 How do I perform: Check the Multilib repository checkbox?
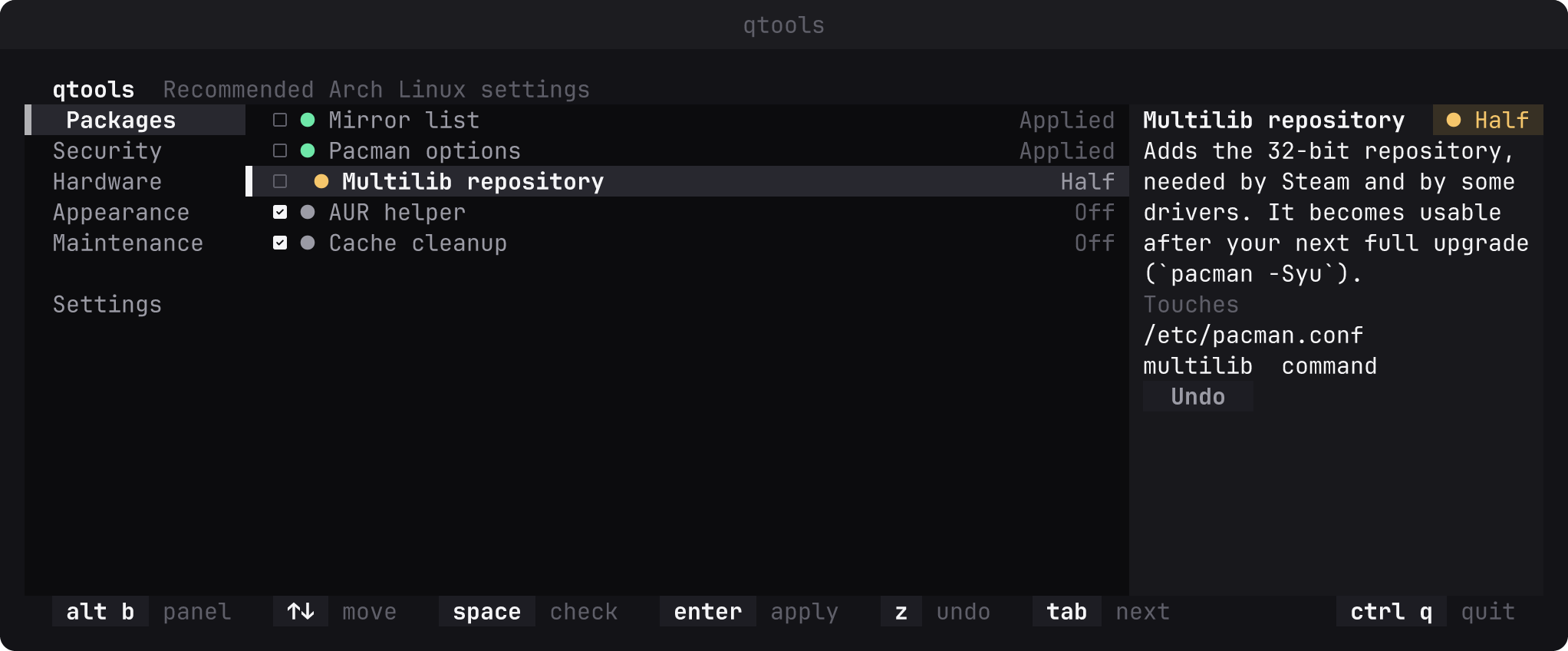[x=280, y=181]
